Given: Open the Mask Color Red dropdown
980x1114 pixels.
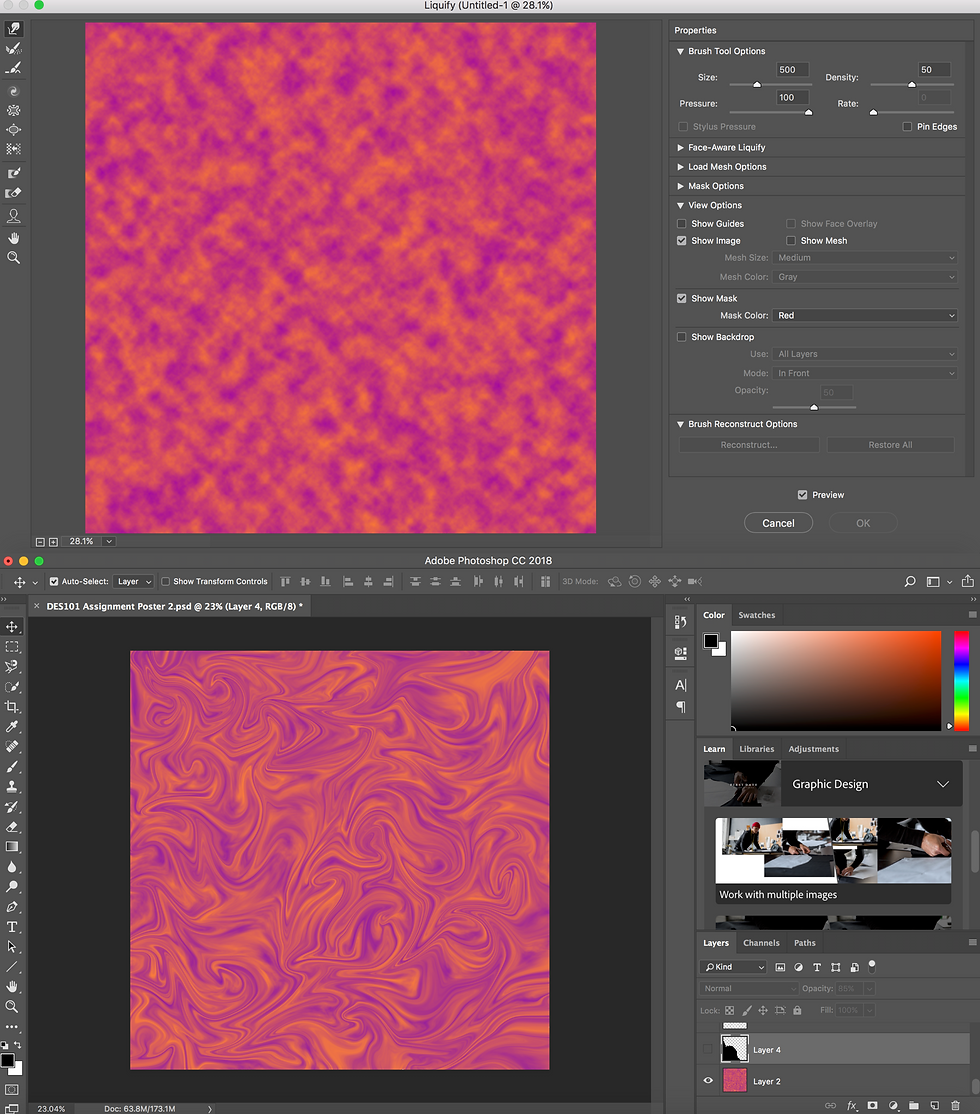Looking at the screenshot, I should click(x=865, y=315).
